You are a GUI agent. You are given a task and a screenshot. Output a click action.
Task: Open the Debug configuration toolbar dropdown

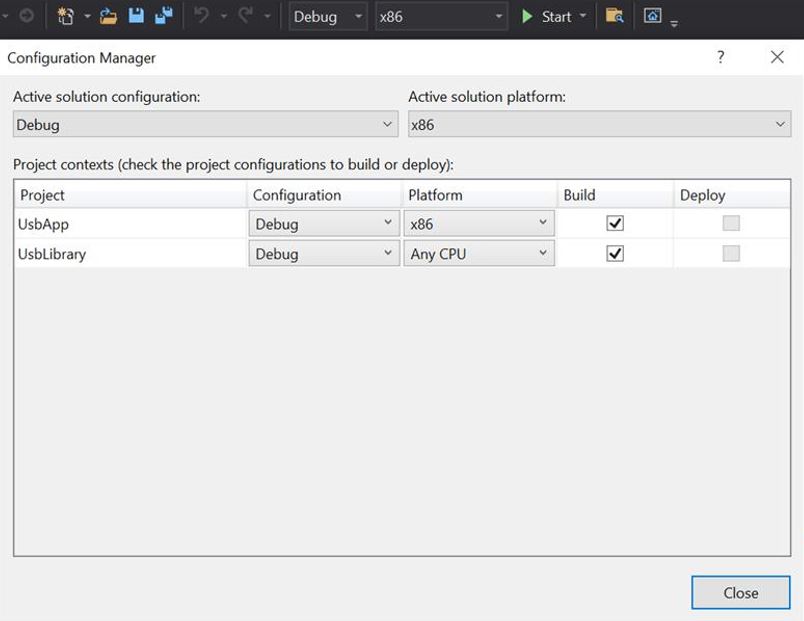pyautogui.click(x=357, y=16)
